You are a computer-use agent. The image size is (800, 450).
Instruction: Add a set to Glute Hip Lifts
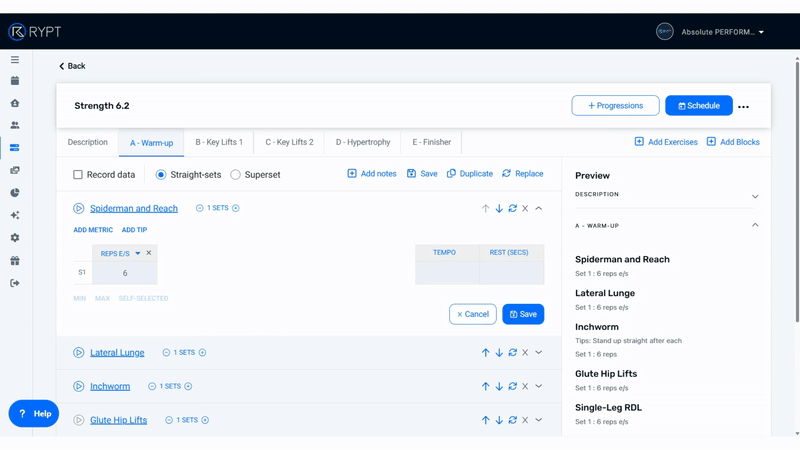[x=206, y=420]
